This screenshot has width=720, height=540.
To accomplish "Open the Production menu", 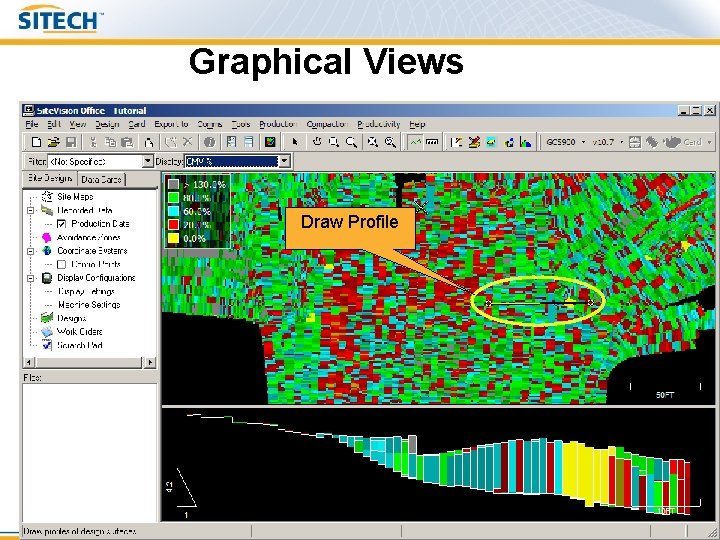I will point(278,124).
